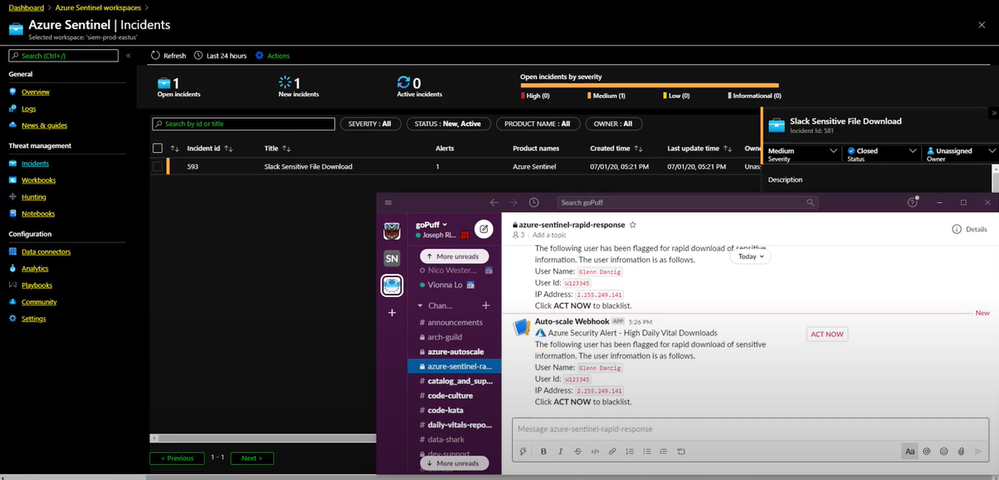Screen dimensions: 999x480
Task: Click the Next page button
Action: [x=252, y=458]
